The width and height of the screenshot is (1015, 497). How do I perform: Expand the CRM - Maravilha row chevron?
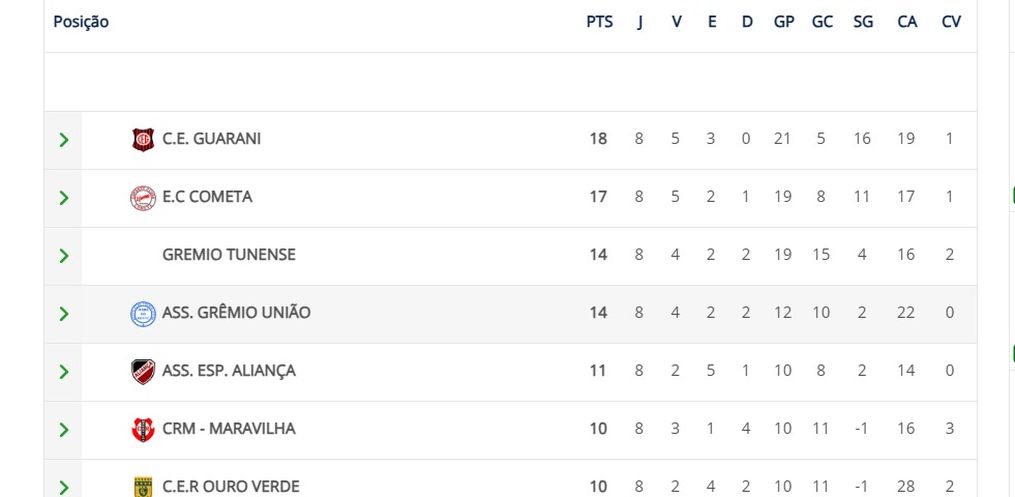[x=64, y=429]
